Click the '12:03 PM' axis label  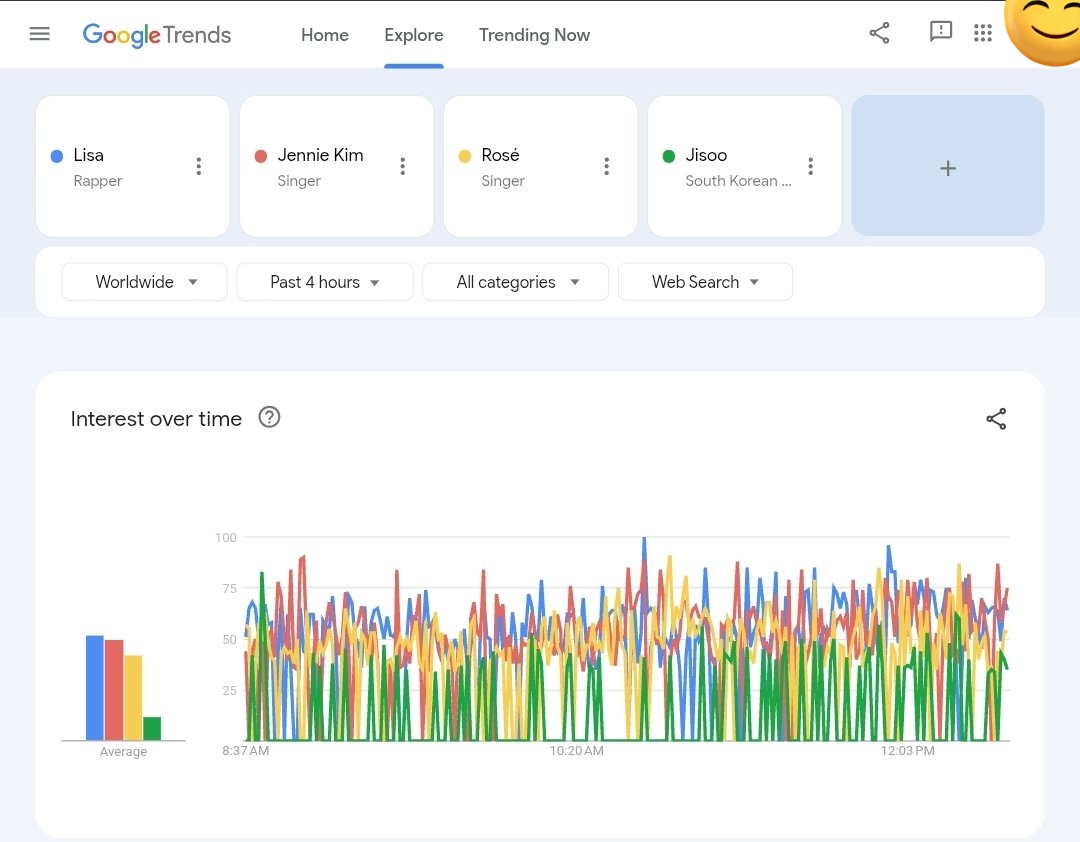point(907,750)
